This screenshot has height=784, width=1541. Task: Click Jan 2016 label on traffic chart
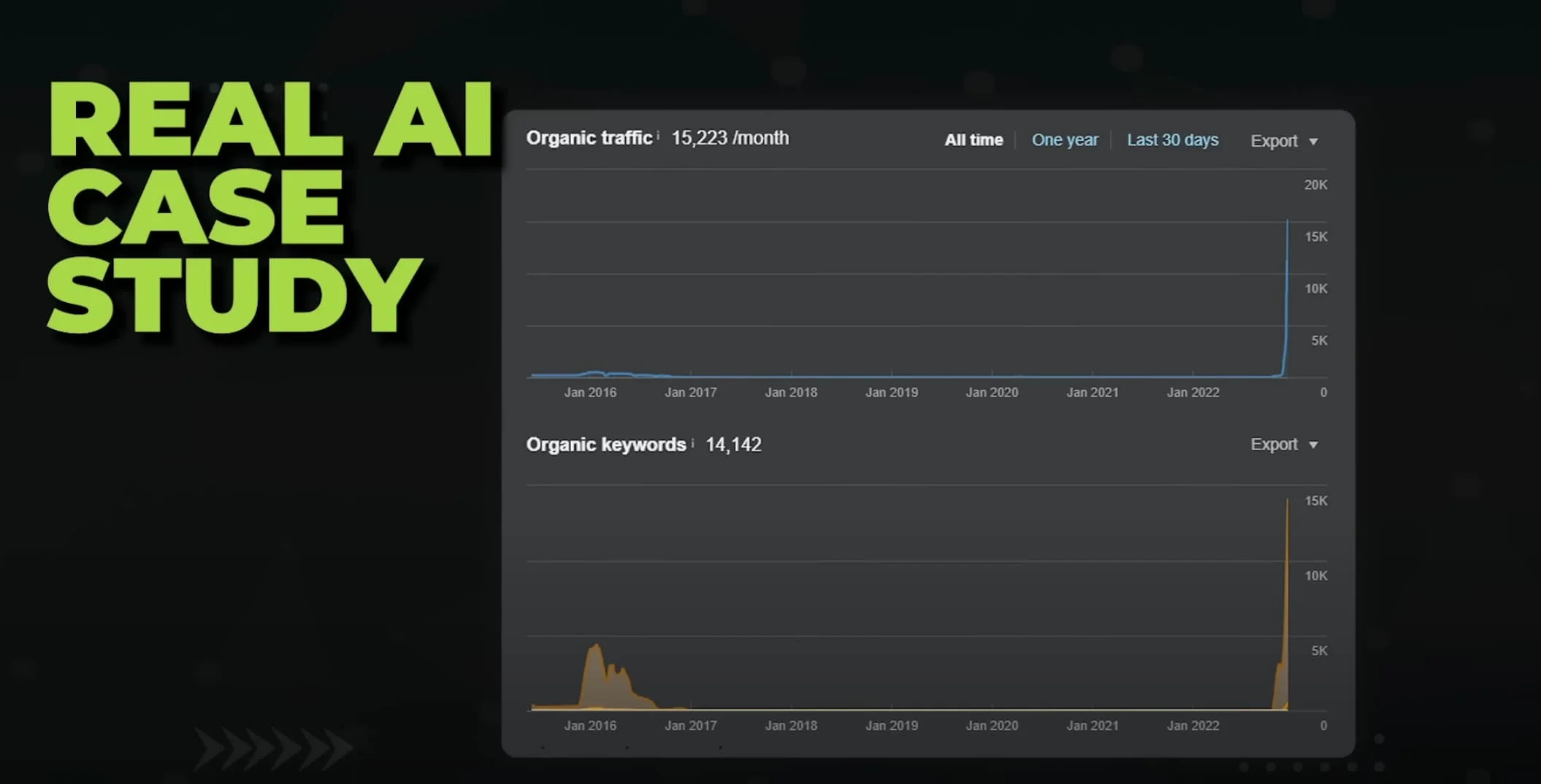coord(590,393)
